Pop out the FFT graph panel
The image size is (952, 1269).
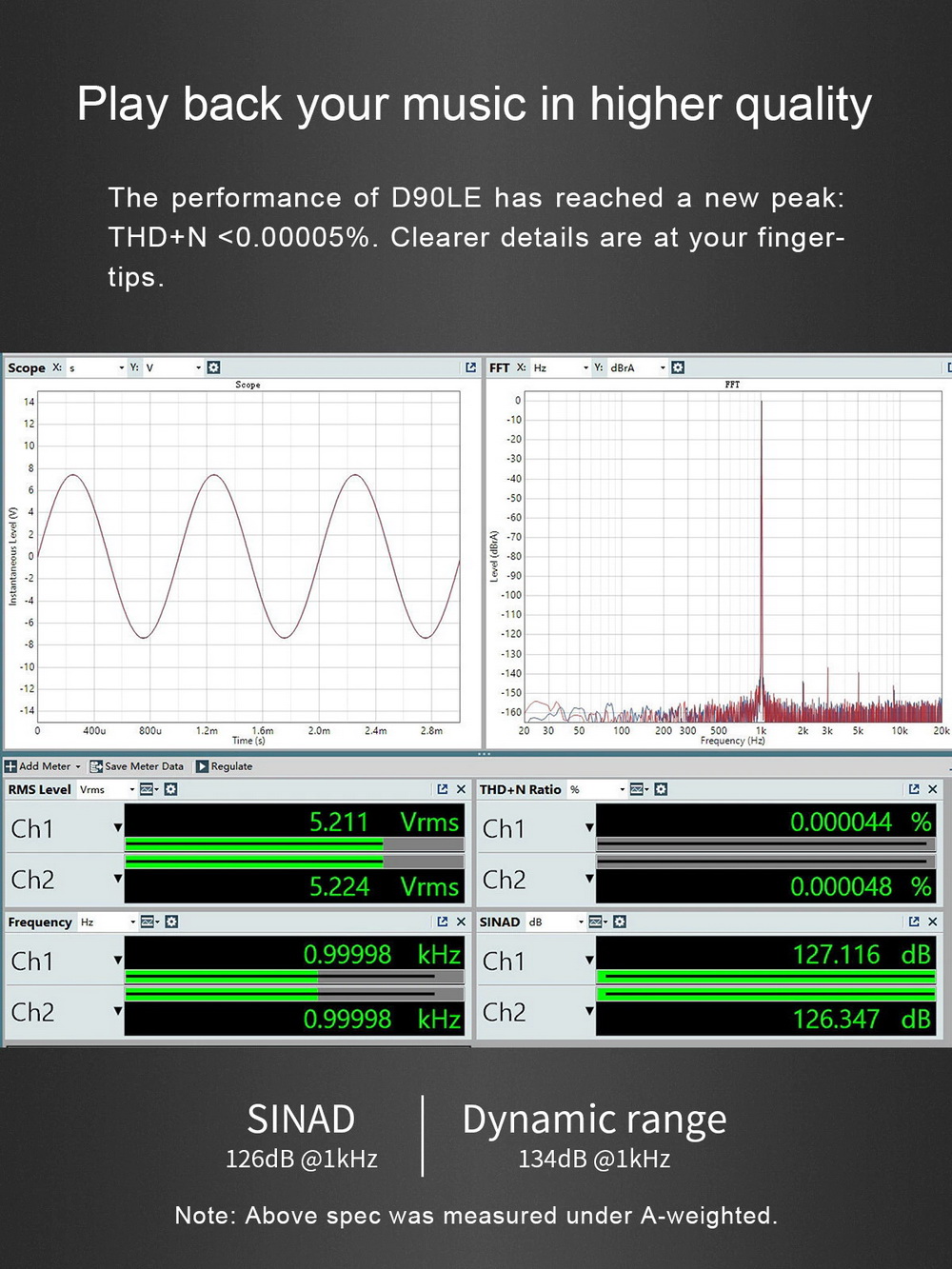point(948,367)
